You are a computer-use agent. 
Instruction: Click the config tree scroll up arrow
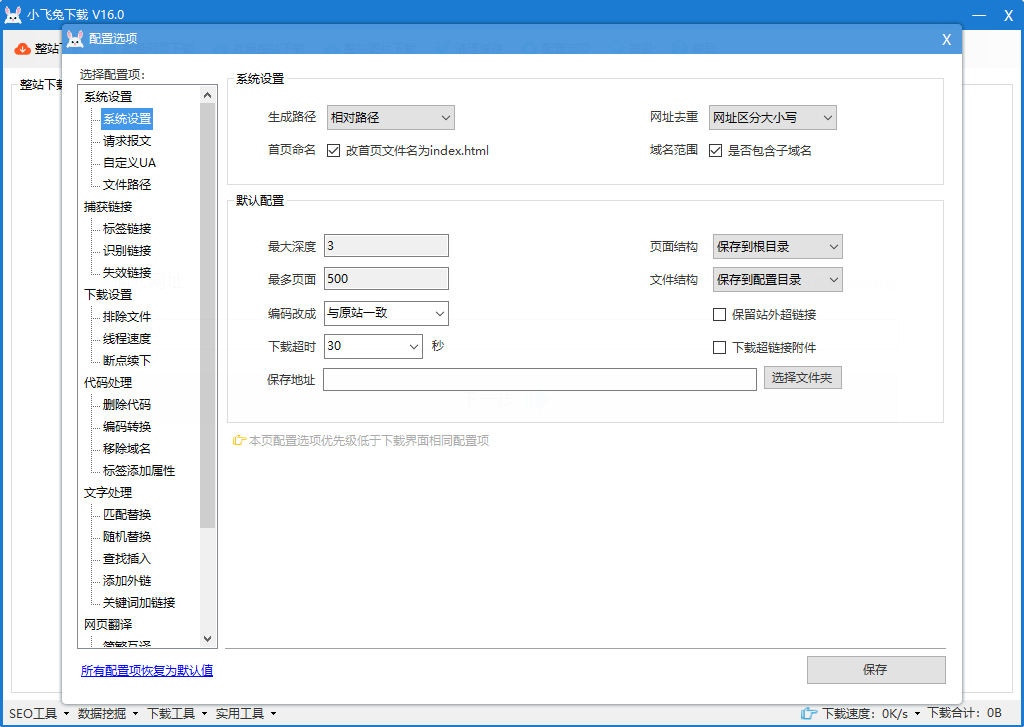pos(208,95)
